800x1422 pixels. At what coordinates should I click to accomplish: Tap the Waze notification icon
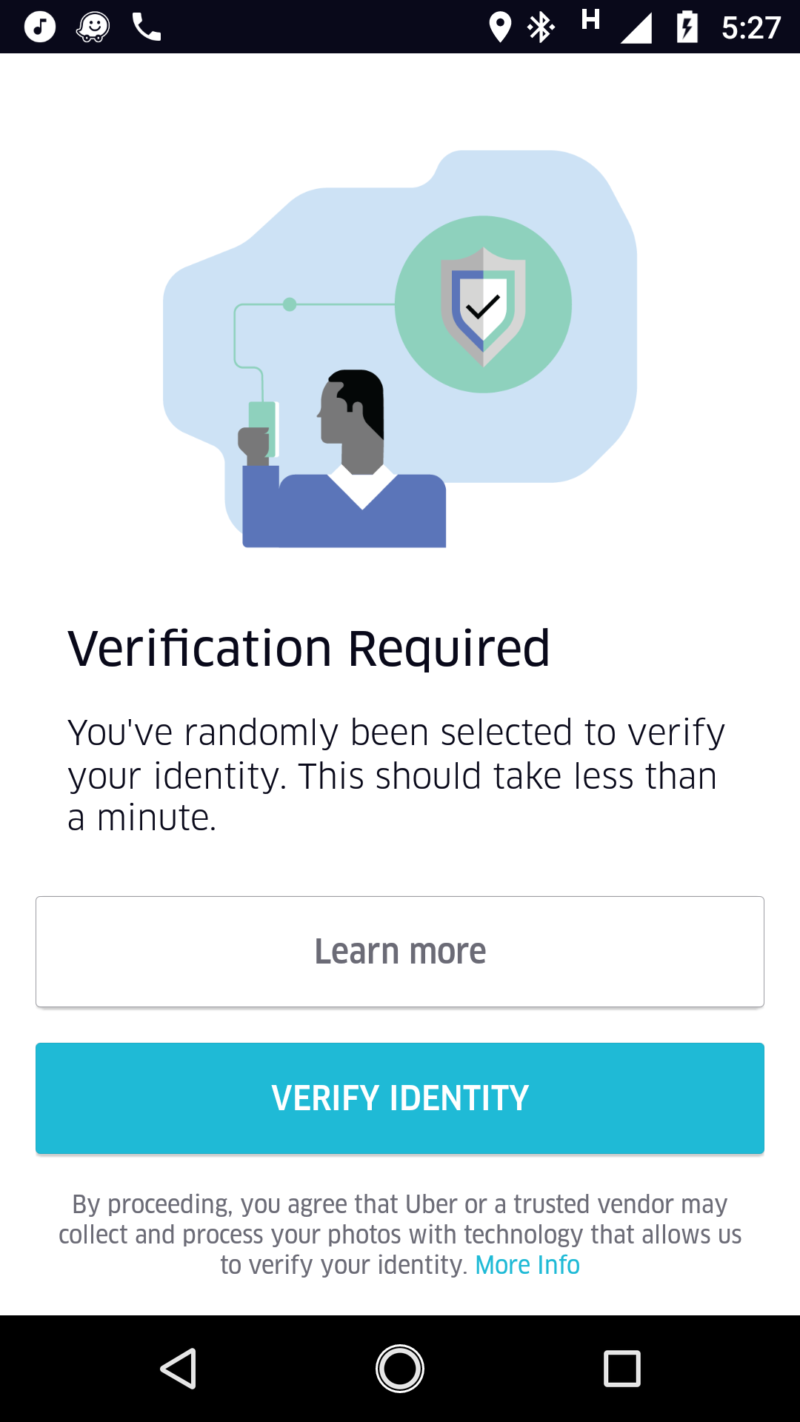tap(94, 27)
